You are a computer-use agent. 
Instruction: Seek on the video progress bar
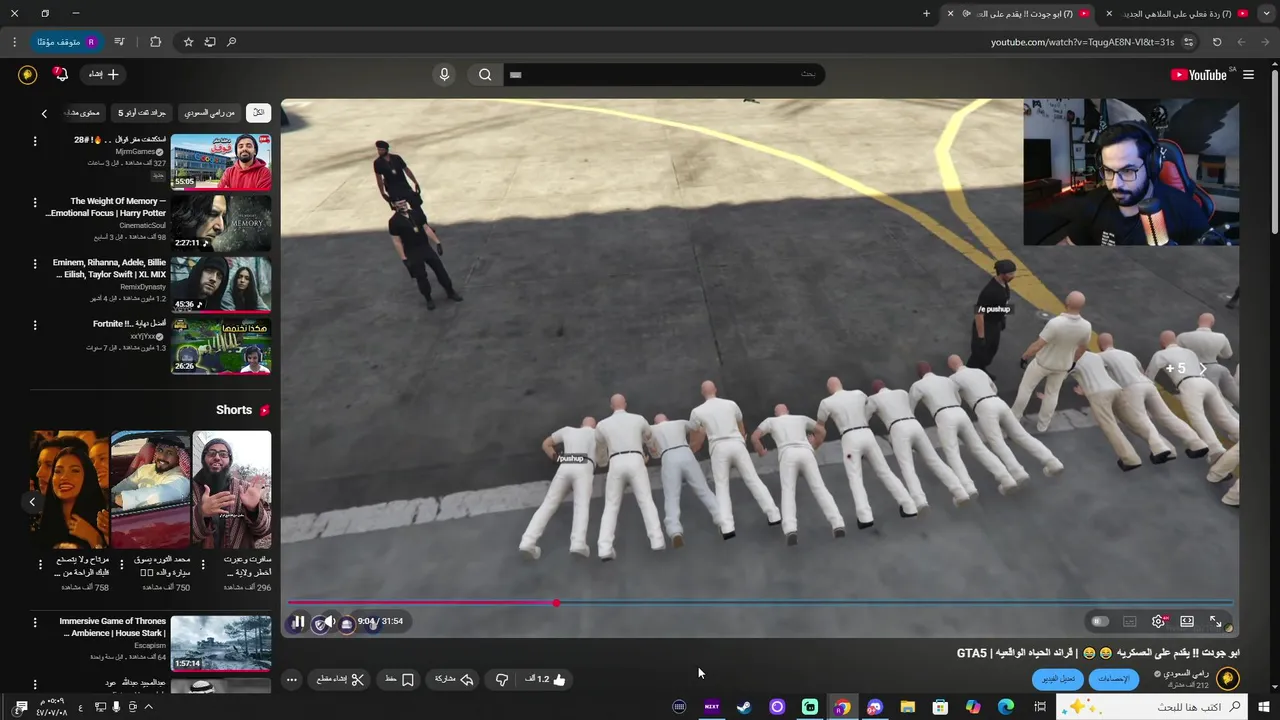pos(760,603)
